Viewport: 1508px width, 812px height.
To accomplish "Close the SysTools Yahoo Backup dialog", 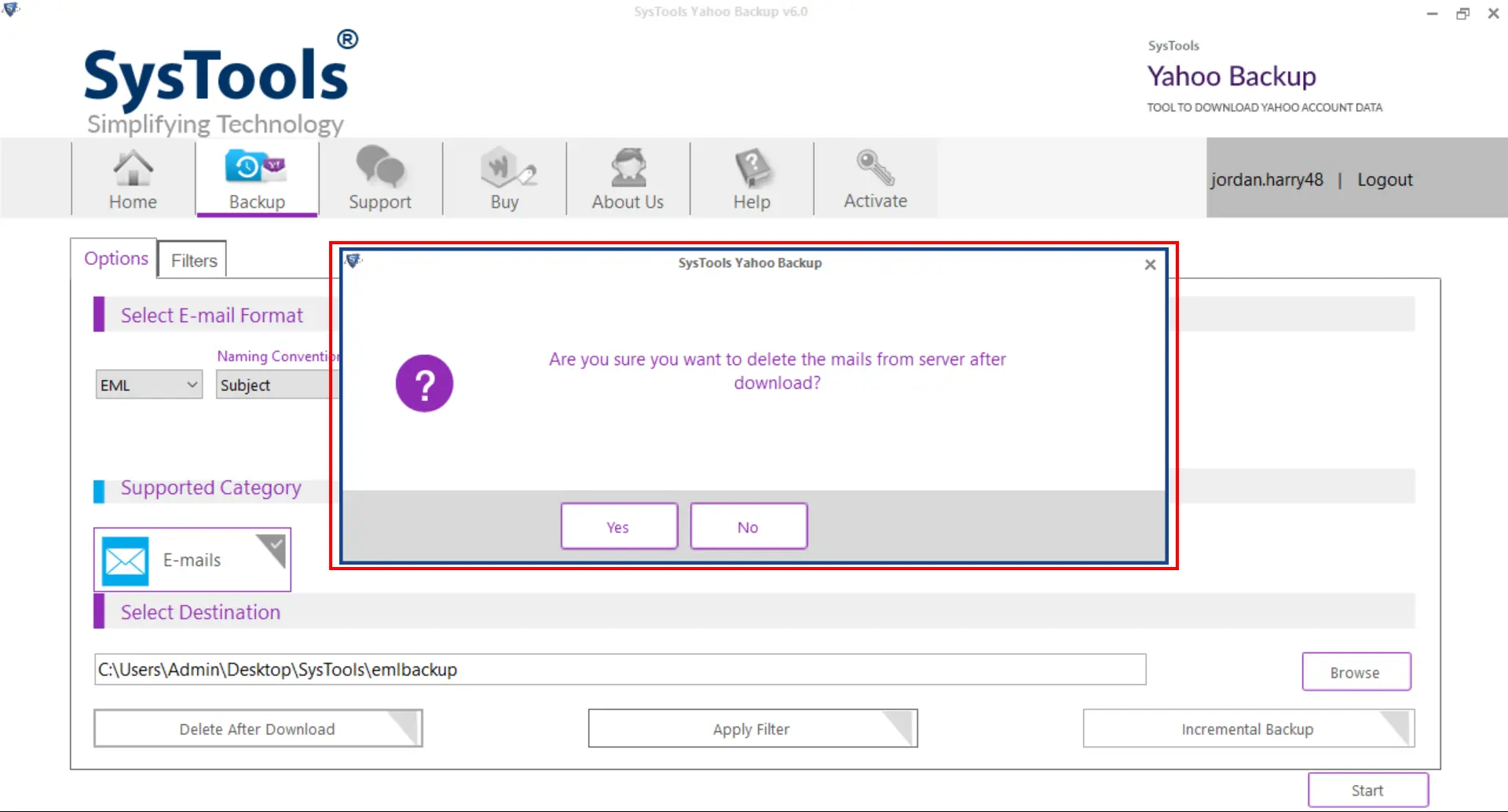I will (x=1150, y=265).
